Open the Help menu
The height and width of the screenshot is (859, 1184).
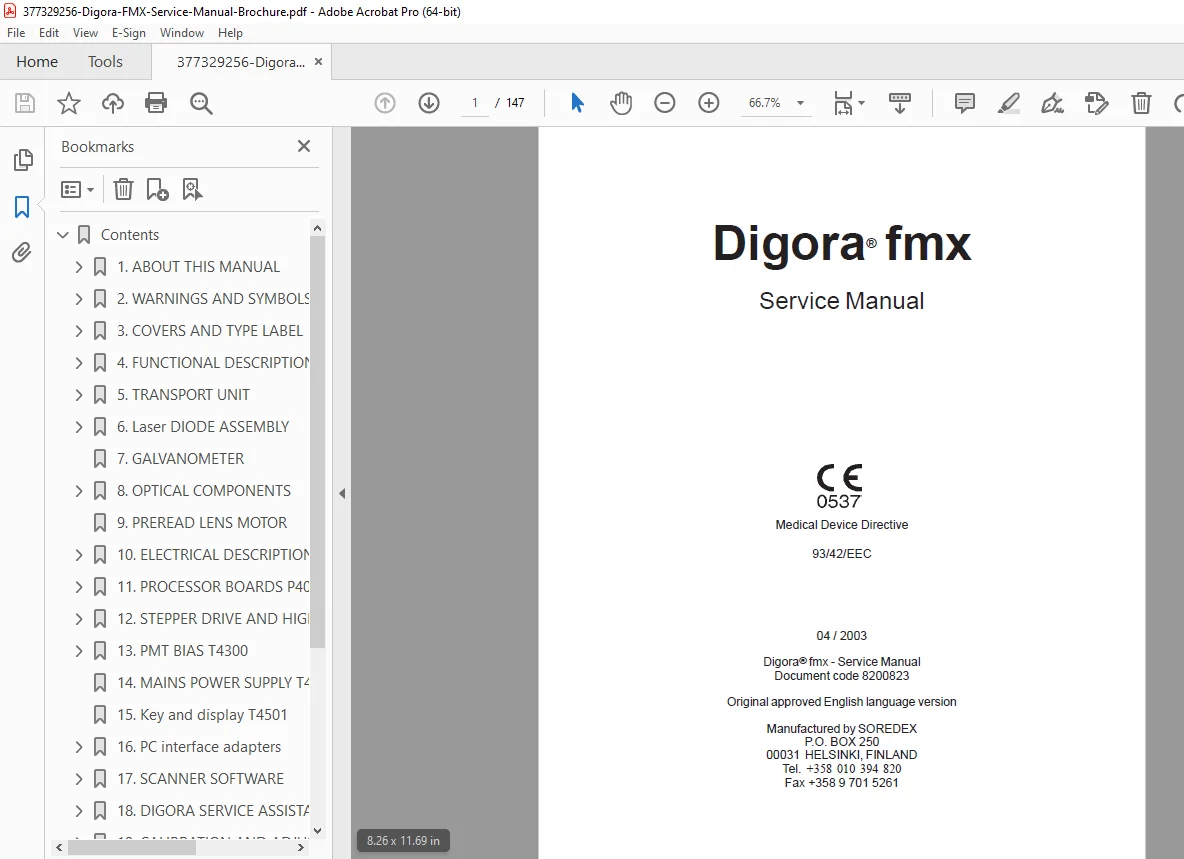pyautogui.click(x=230, y=32)
